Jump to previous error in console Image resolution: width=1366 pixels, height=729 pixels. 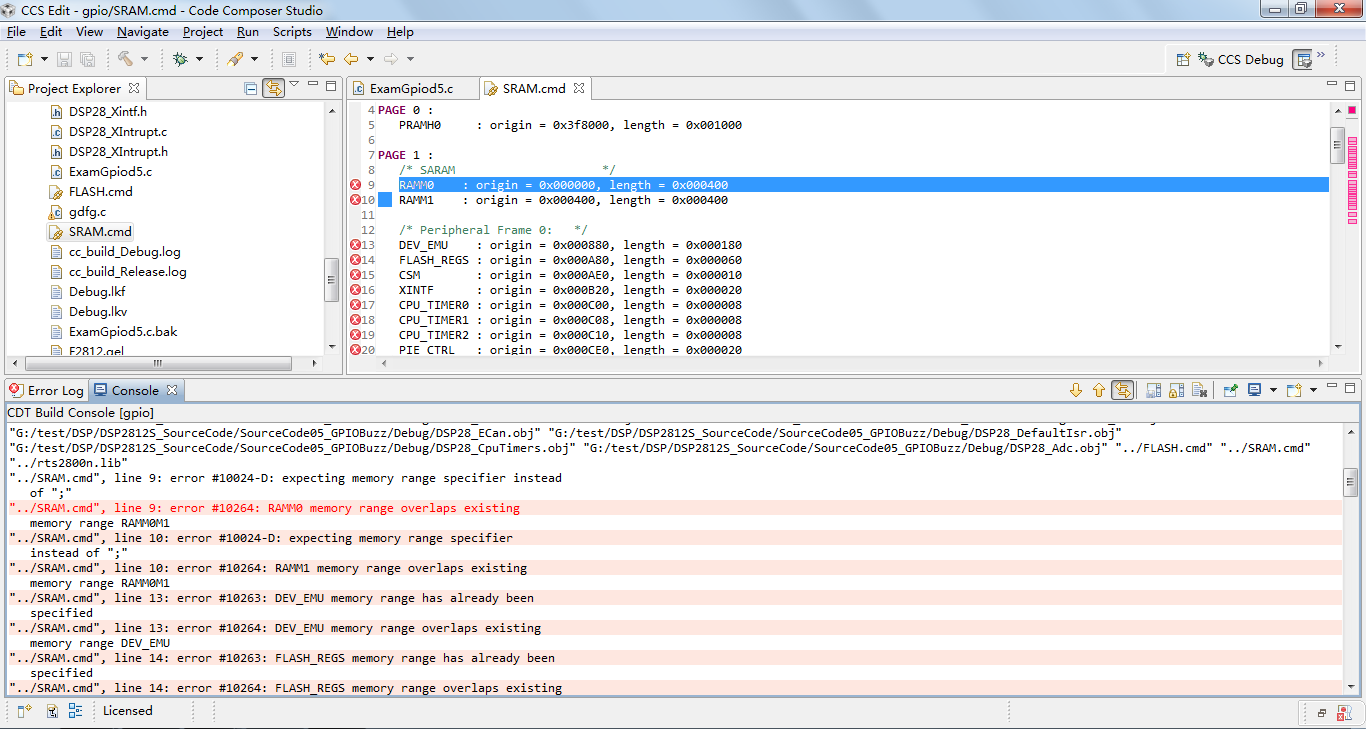[x=1099, y=390]
